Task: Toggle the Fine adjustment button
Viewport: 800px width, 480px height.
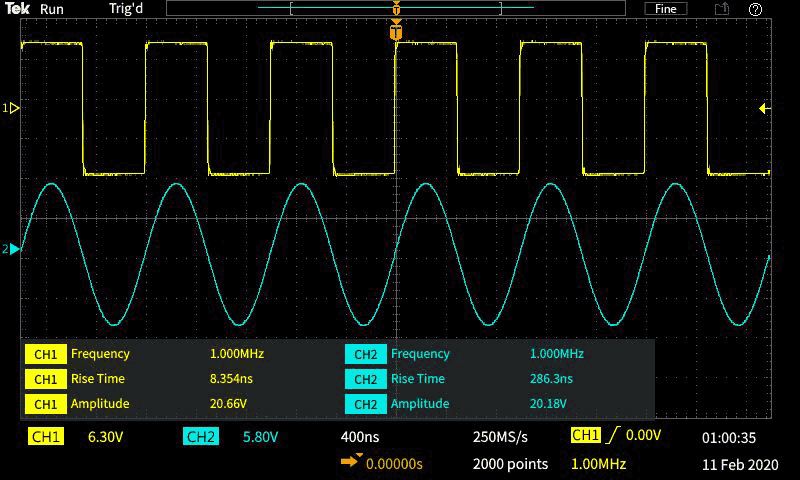Action: 666,9
